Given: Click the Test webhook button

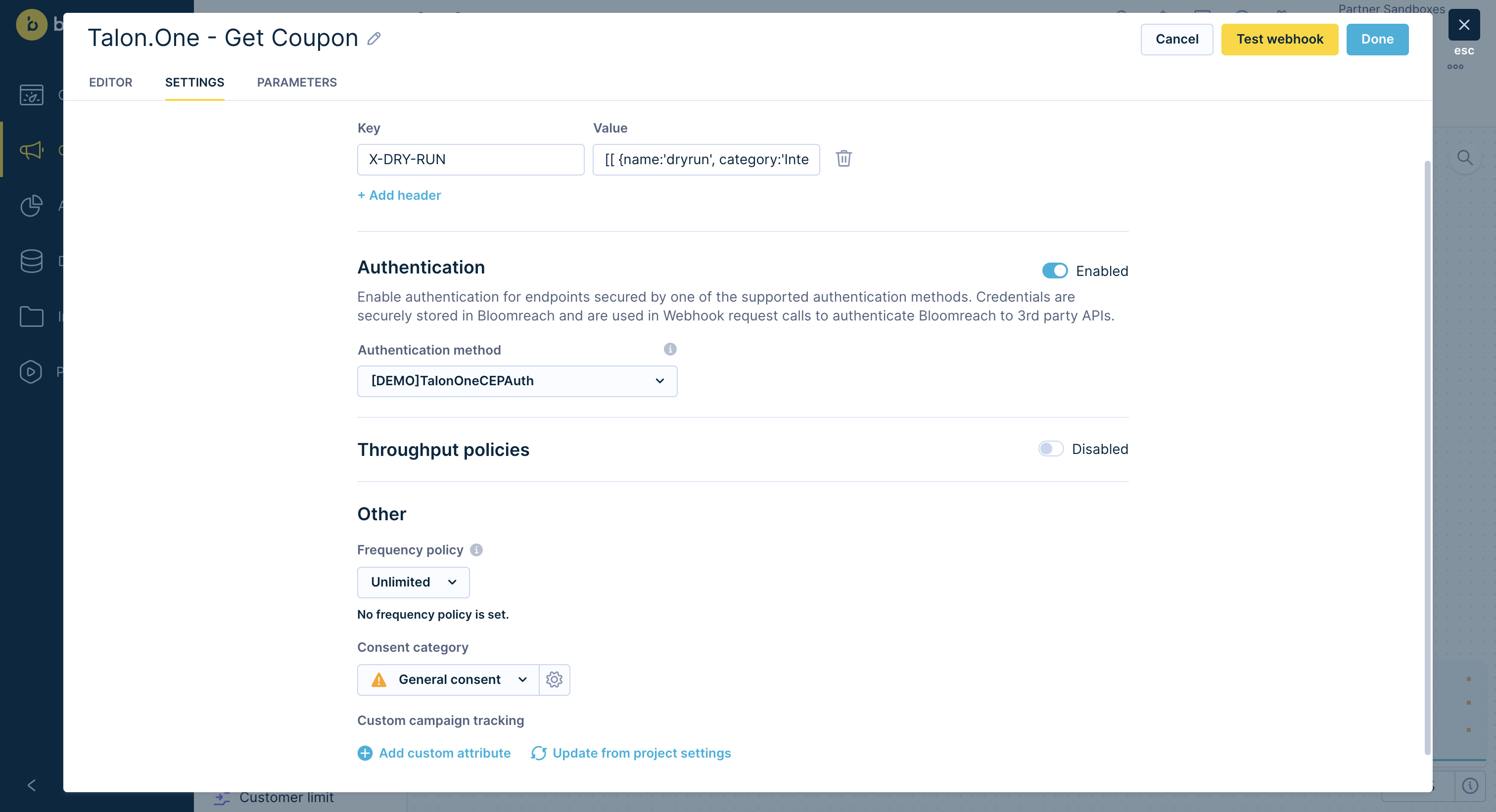Looking at the screenshot, I should pyautogui.click(x=1280, y=39).
